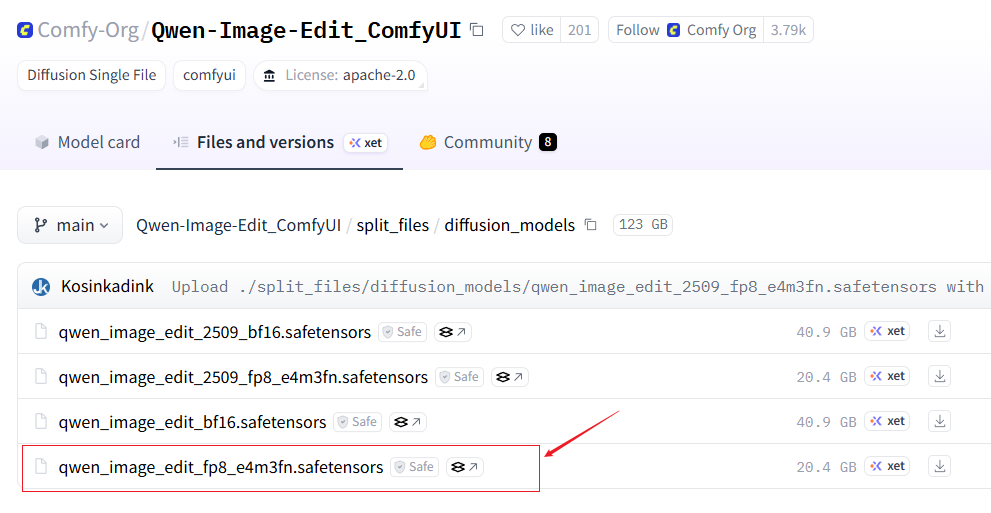Open qwen_image_edit_2509_bf16.safetensors file

(x=214, y=332)
